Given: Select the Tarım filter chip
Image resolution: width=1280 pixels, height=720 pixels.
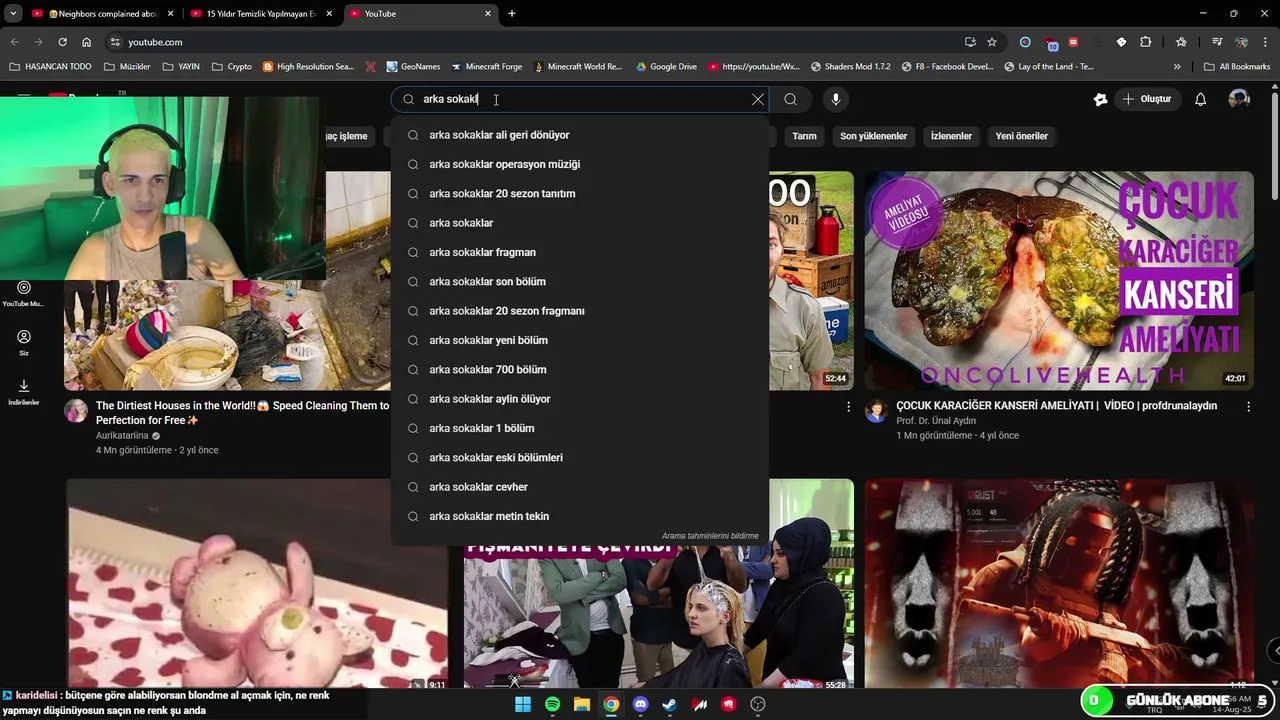Looking at the screenshot, I should coord(804,136).
